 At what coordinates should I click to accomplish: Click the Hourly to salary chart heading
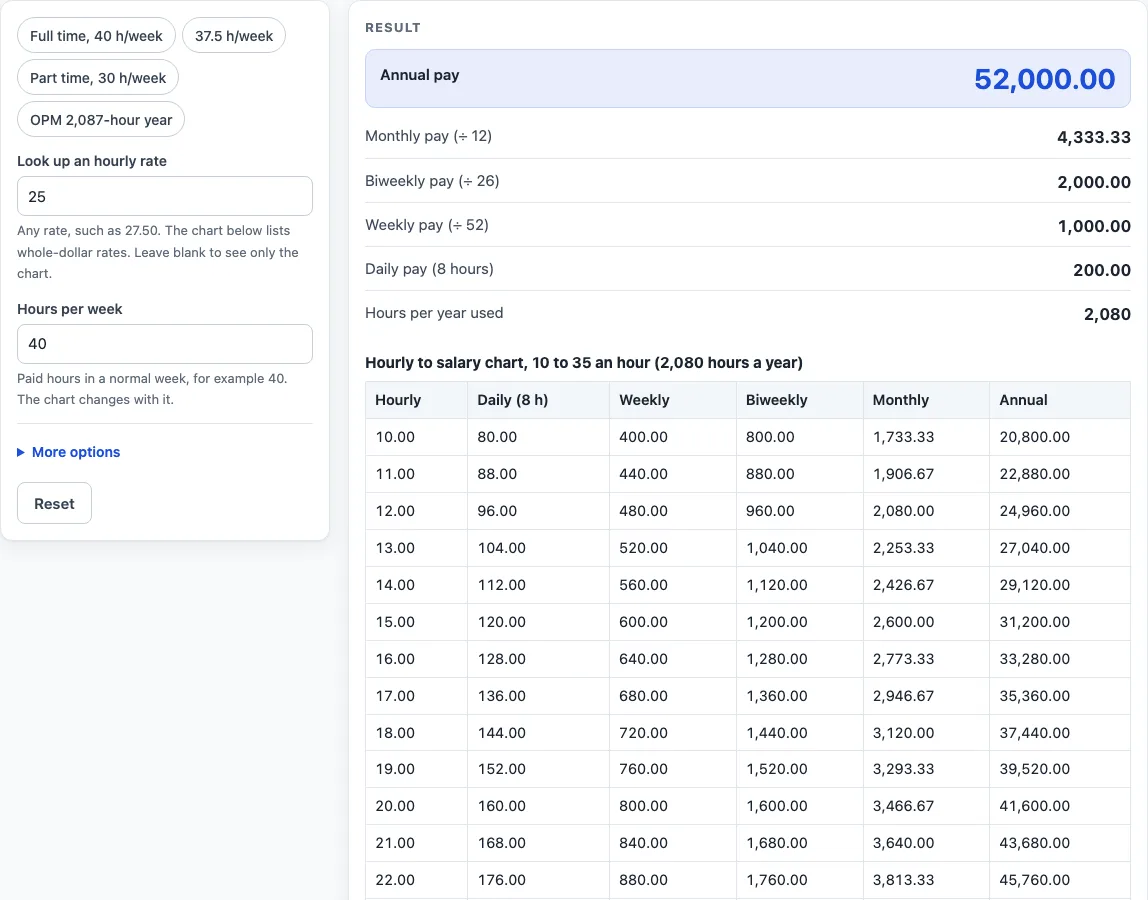pos(584,363)
